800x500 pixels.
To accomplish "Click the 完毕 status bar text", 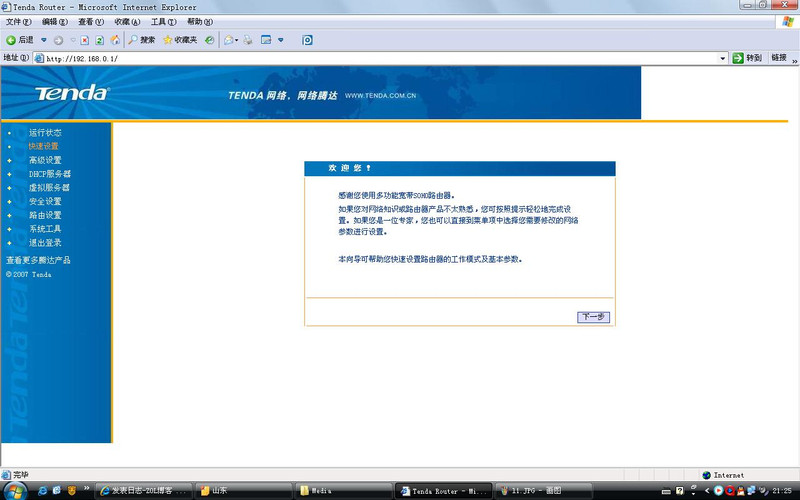I will tap(21, 475).
